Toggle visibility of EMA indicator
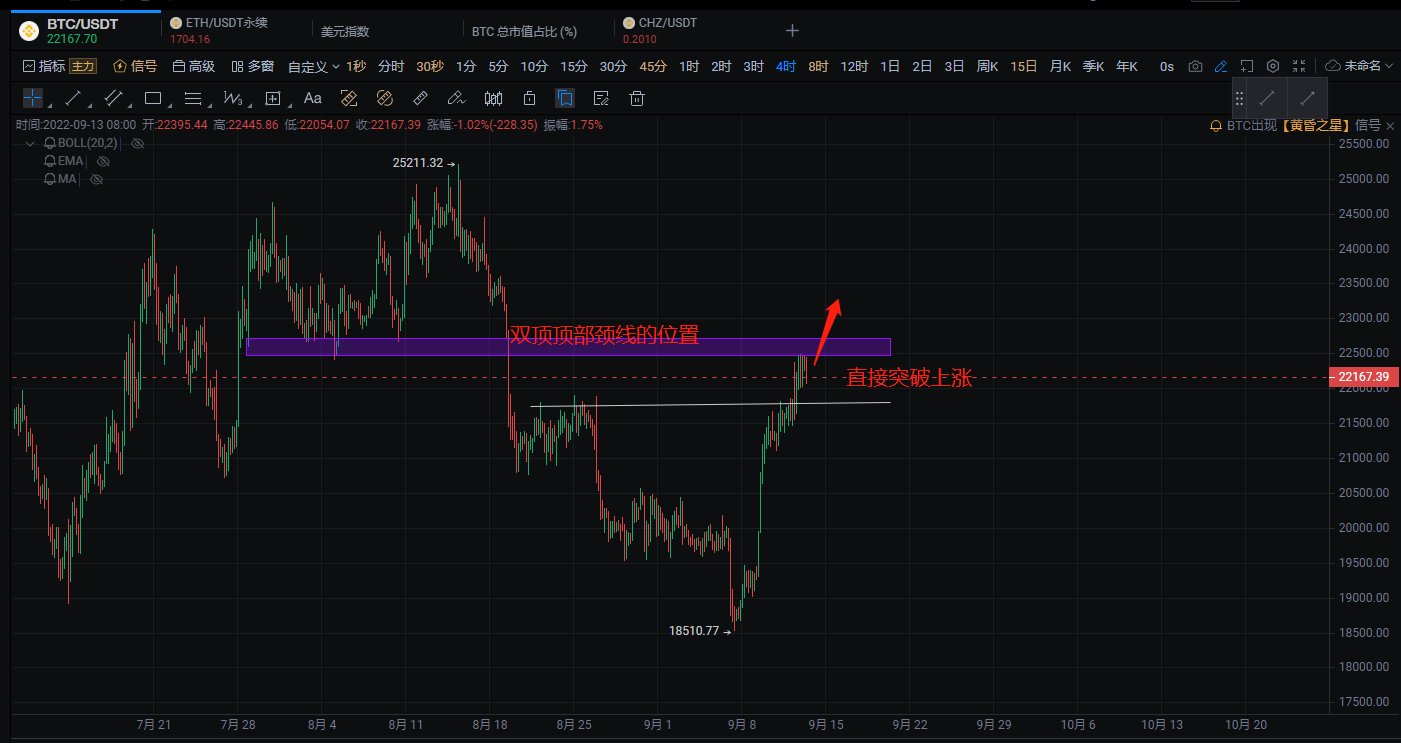Viewport: 1401px width, 743px height. [102, 161]
